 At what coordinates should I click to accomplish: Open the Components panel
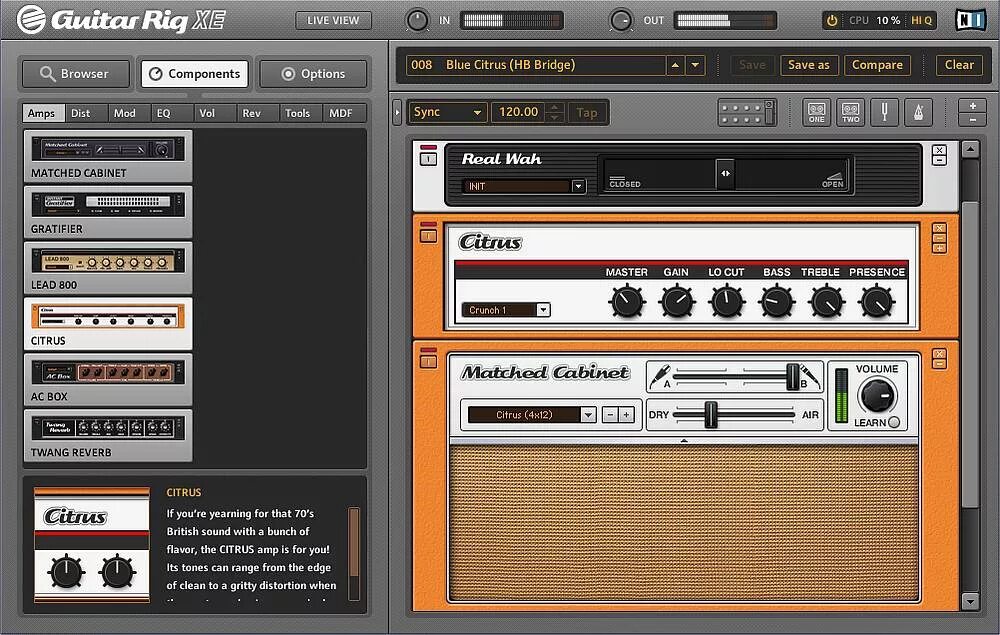click(x=195, y=74)
